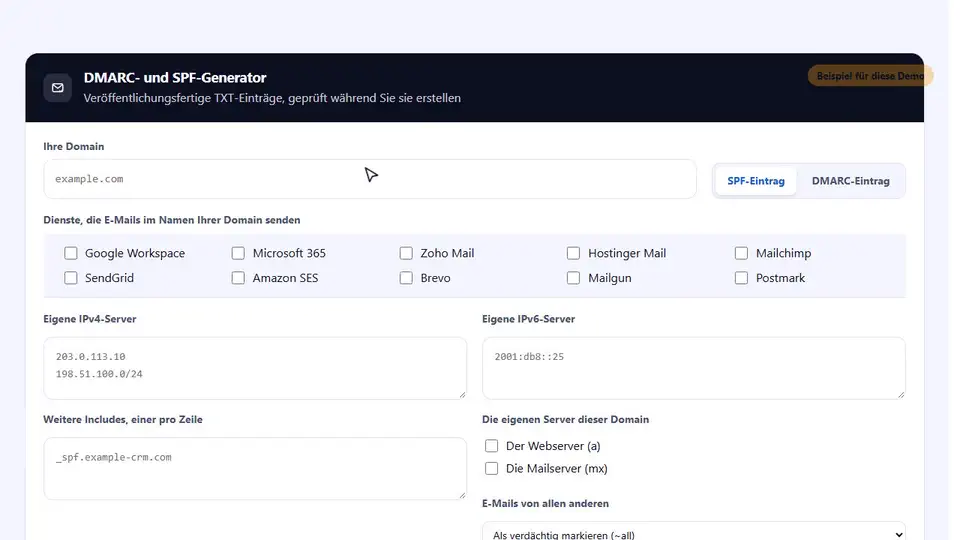Click the envelope icon in the header

click(58, 88)
